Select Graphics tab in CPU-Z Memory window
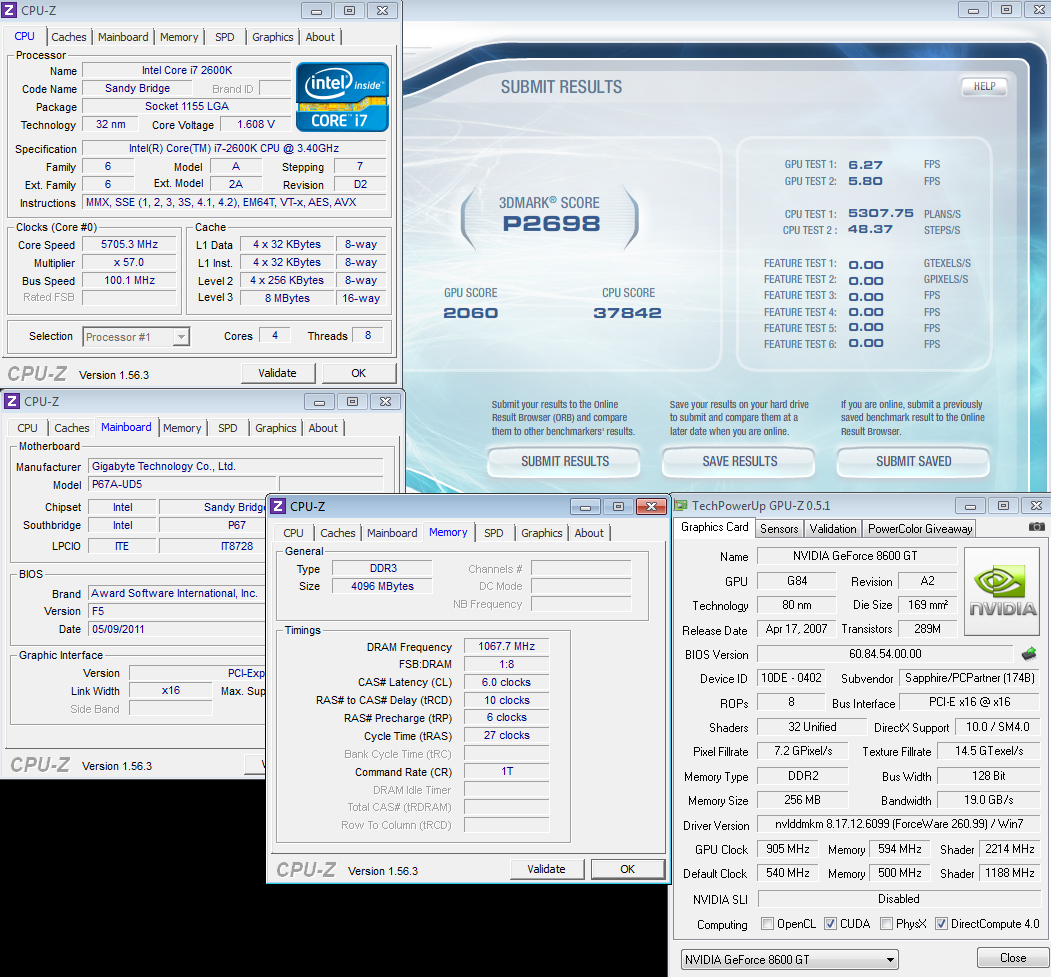 542,533
